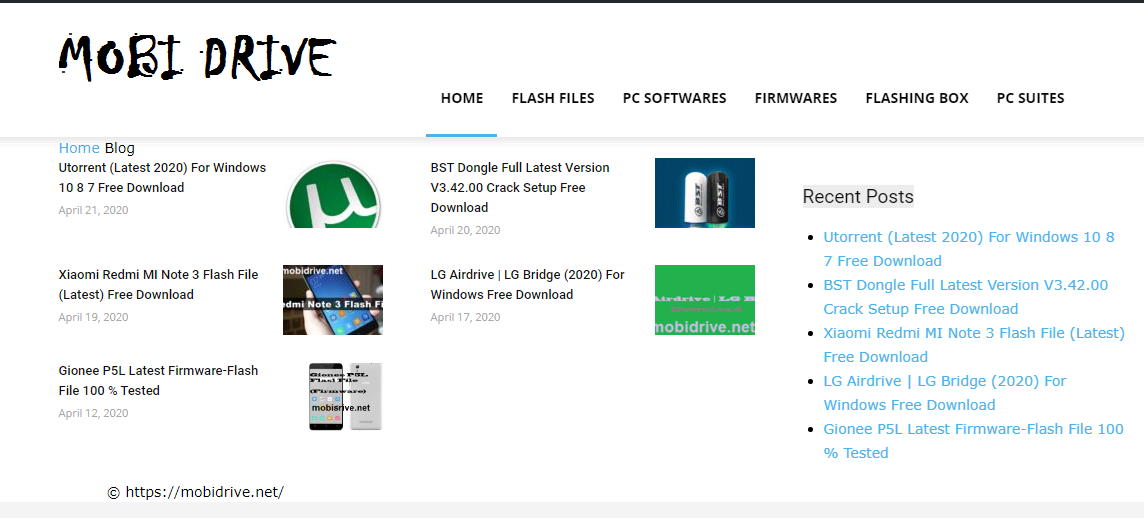Click the Mobi Drive site logo
Viewport: 1144px width, 518px height.
[x=197, y=57]
